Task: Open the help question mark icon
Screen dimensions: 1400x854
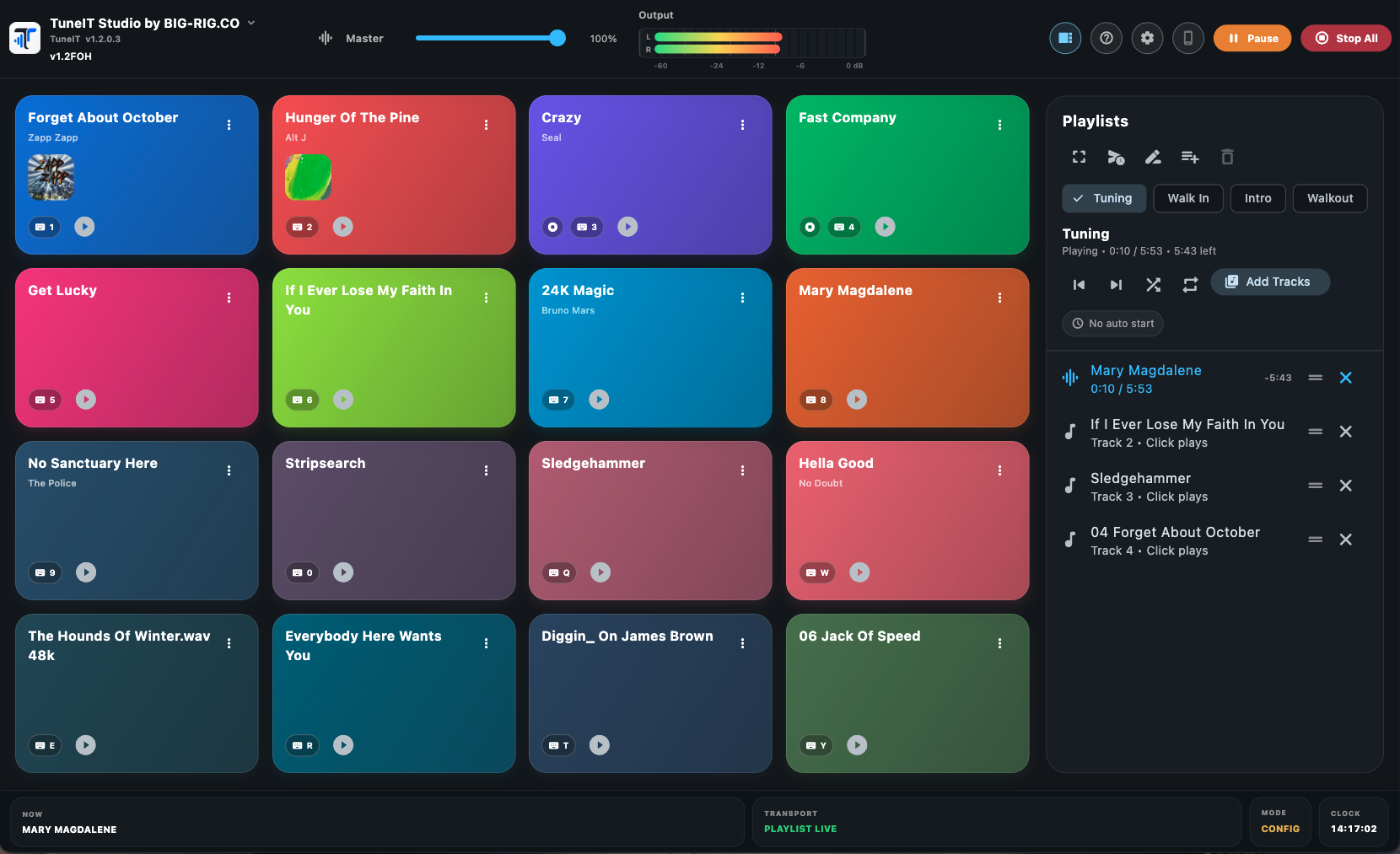Action: 1107,38
